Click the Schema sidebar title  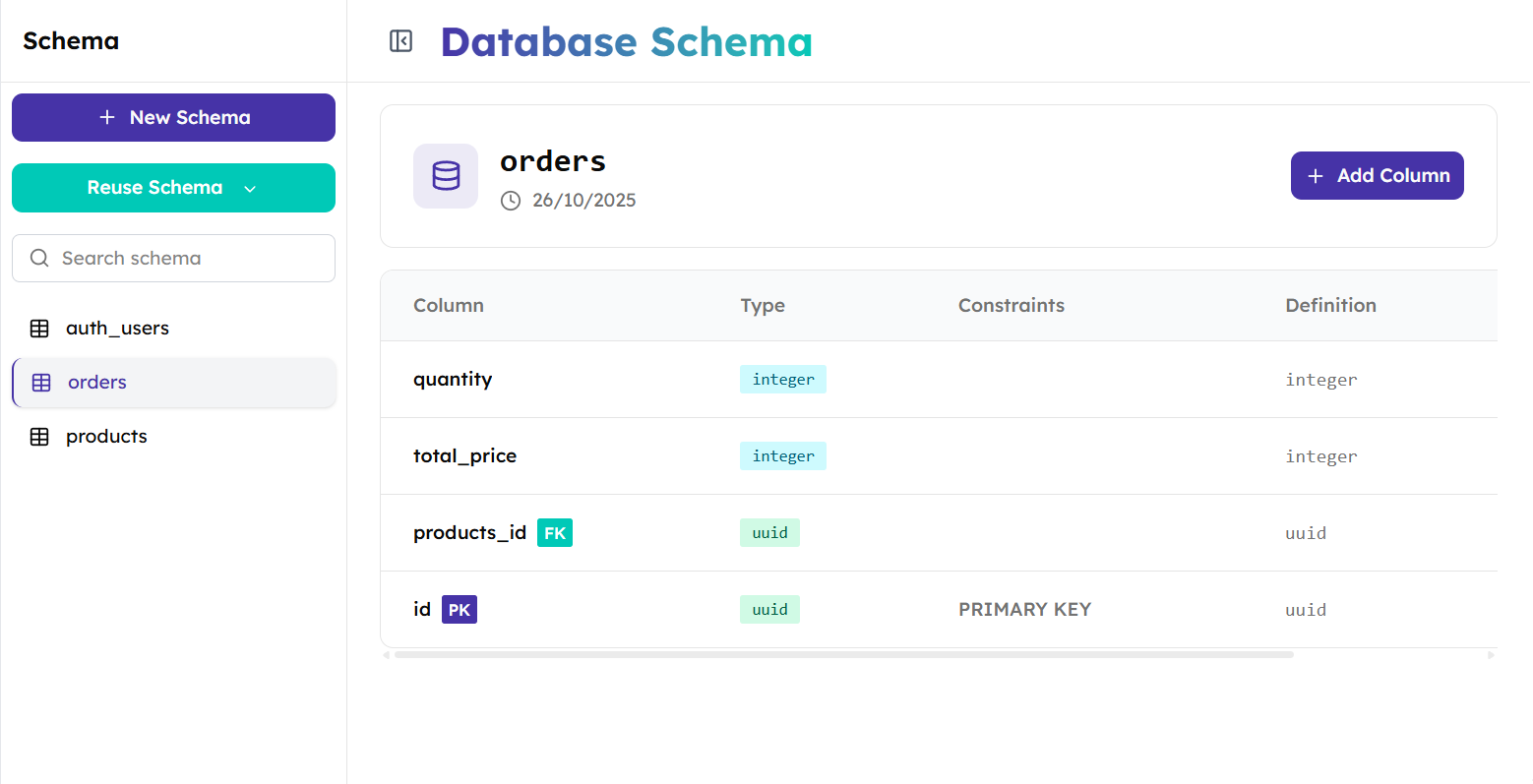(x=71, y=41)
